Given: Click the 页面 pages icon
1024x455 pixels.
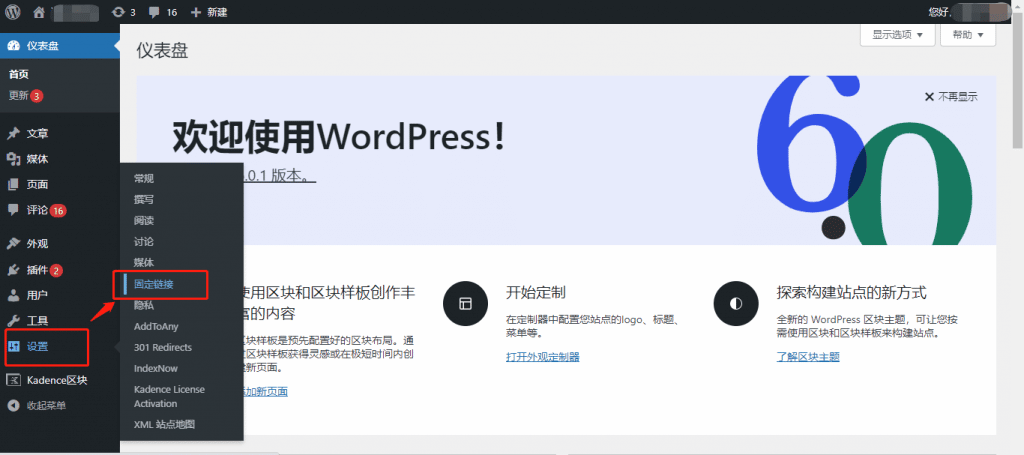Looking at the screenshot, I should click(x=13, y=185).
